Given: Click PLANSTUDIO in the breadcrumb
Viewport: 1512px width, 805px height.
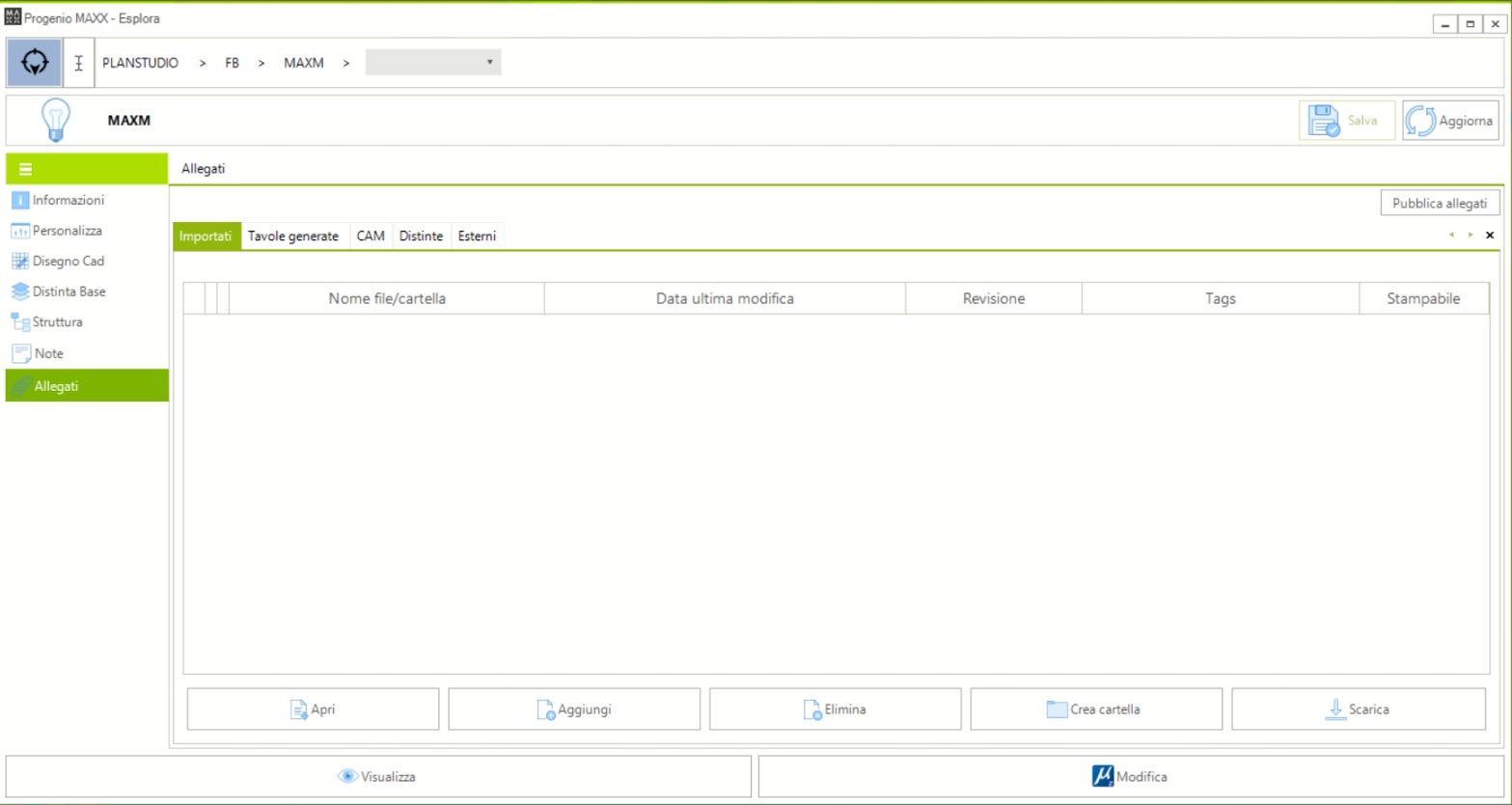Looking at the screenshot, I should point(141,63).
